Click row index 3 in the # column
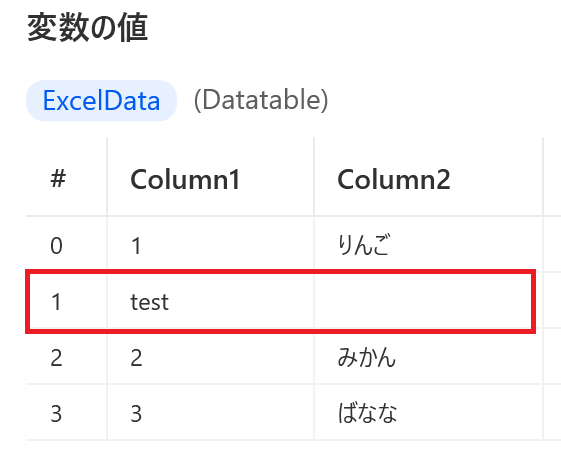561x466 pixels. pos(57,413)
